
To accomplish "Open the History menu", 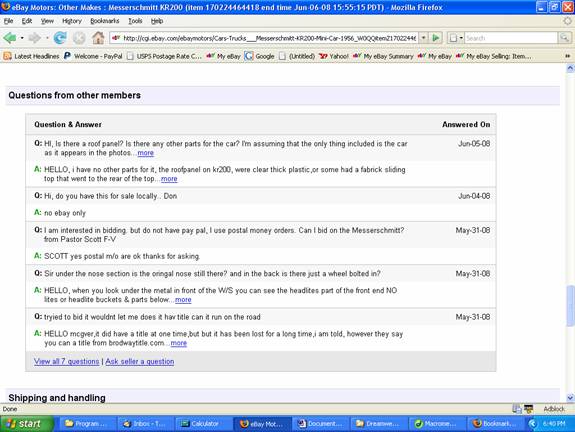I will coord(72,21).
